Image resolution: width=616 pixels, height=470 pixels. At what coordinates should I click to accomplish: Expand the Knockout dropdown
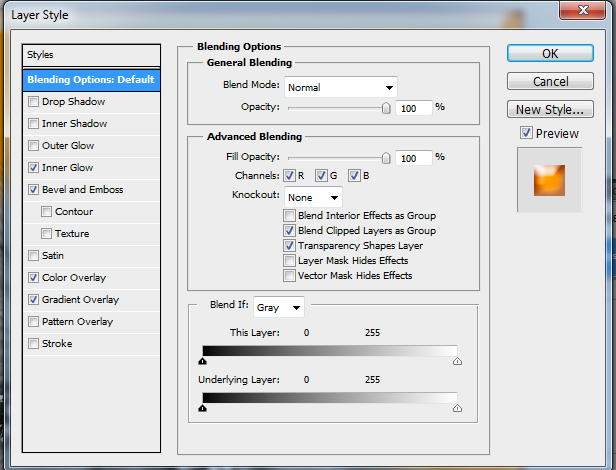[x=313, y=197]
